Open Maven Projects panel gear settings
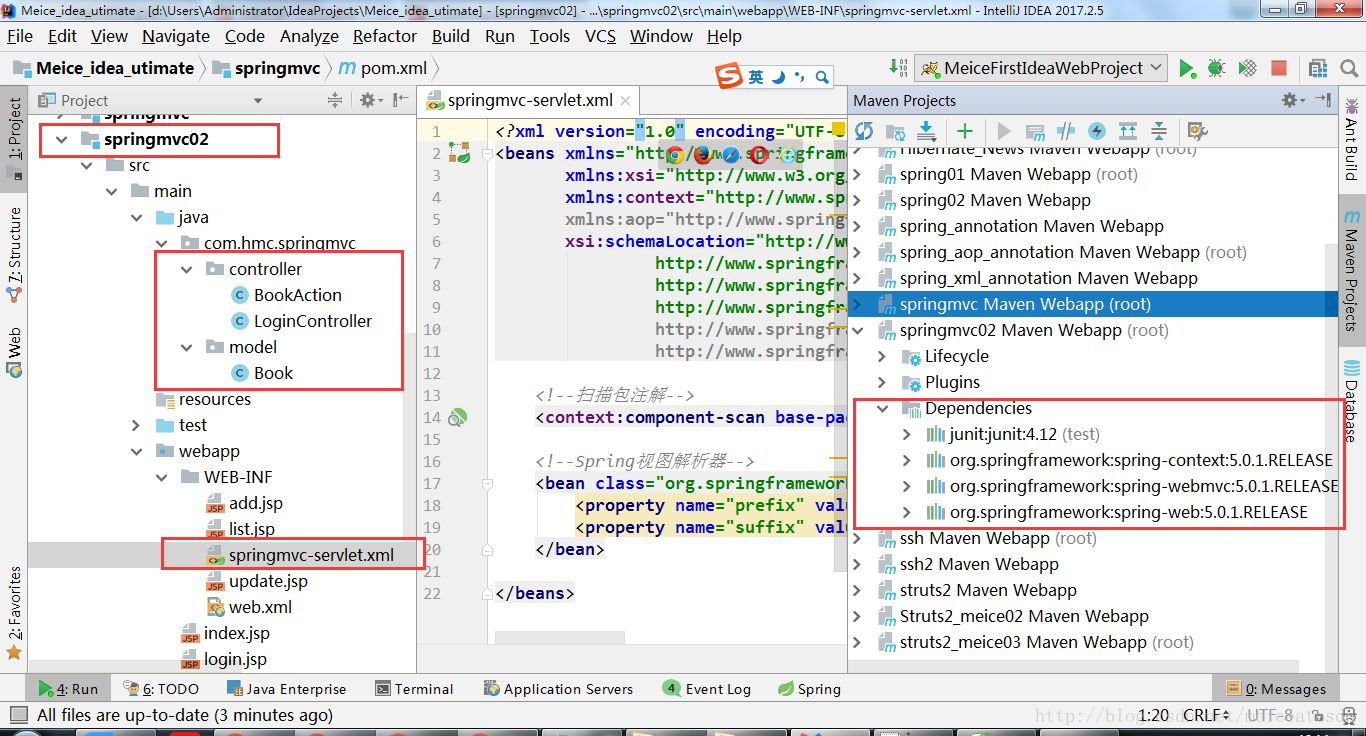Screen dimensions: 1366x736 pyautogui.click(x=1293, y=100)
